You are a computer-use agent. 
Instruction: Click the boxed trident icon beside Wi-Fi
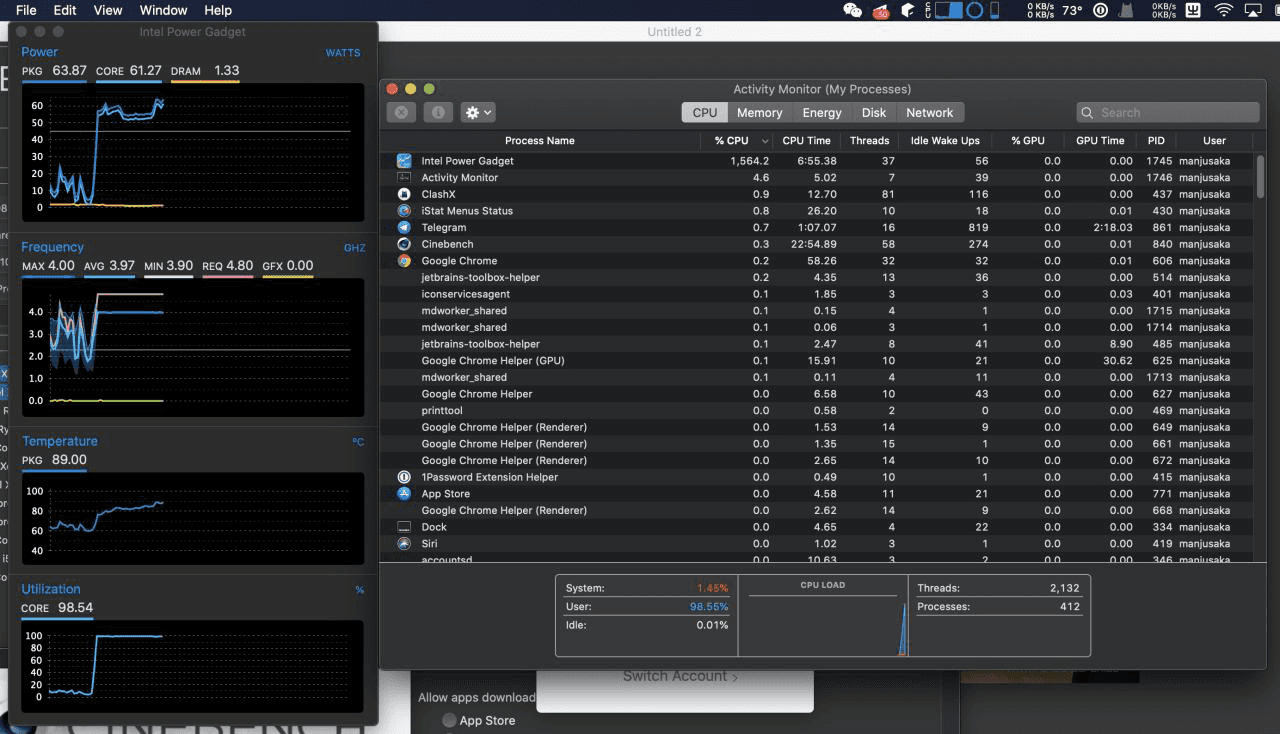click(x=1193, y=10)
